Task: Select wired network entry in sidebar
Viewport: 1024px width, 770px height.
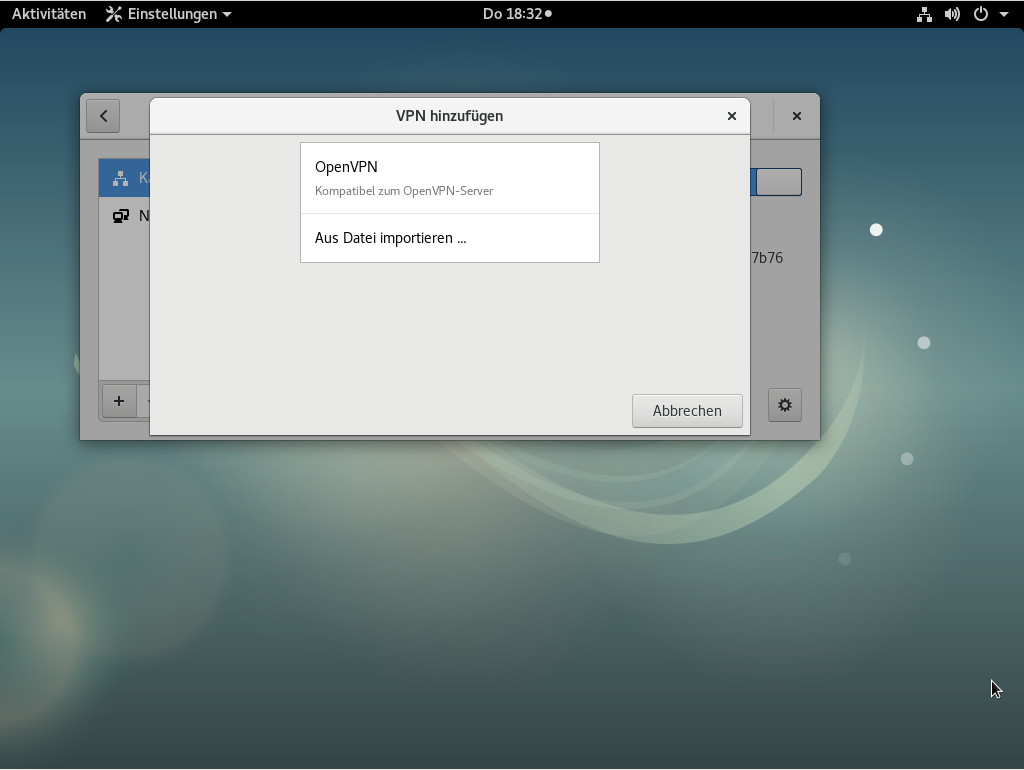Action: point(125,178)
